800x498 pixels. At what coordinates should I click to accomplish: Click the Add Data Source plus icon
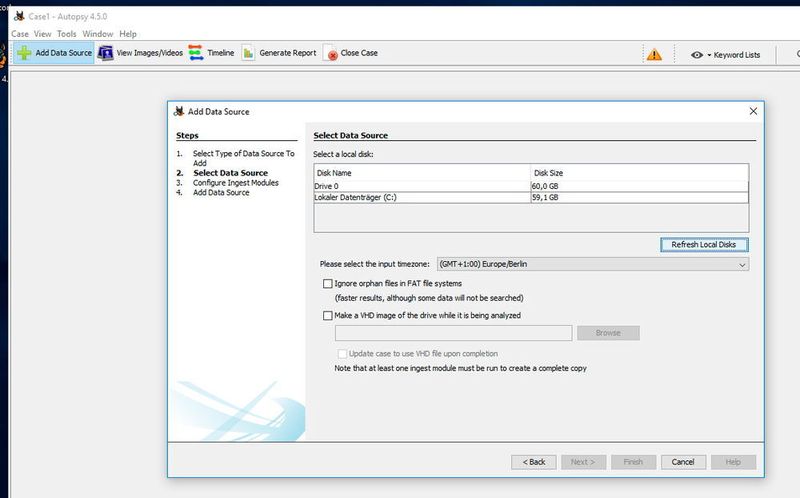point(24,54)
